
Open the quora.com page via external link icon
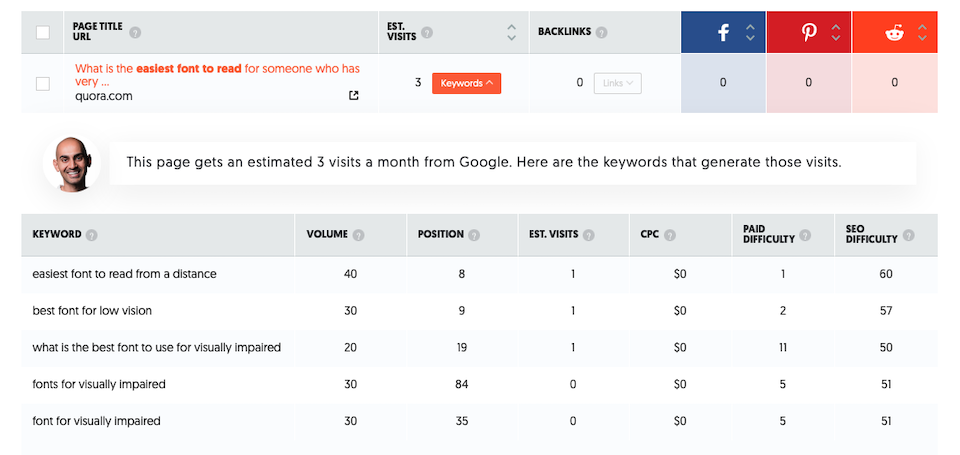353,96
